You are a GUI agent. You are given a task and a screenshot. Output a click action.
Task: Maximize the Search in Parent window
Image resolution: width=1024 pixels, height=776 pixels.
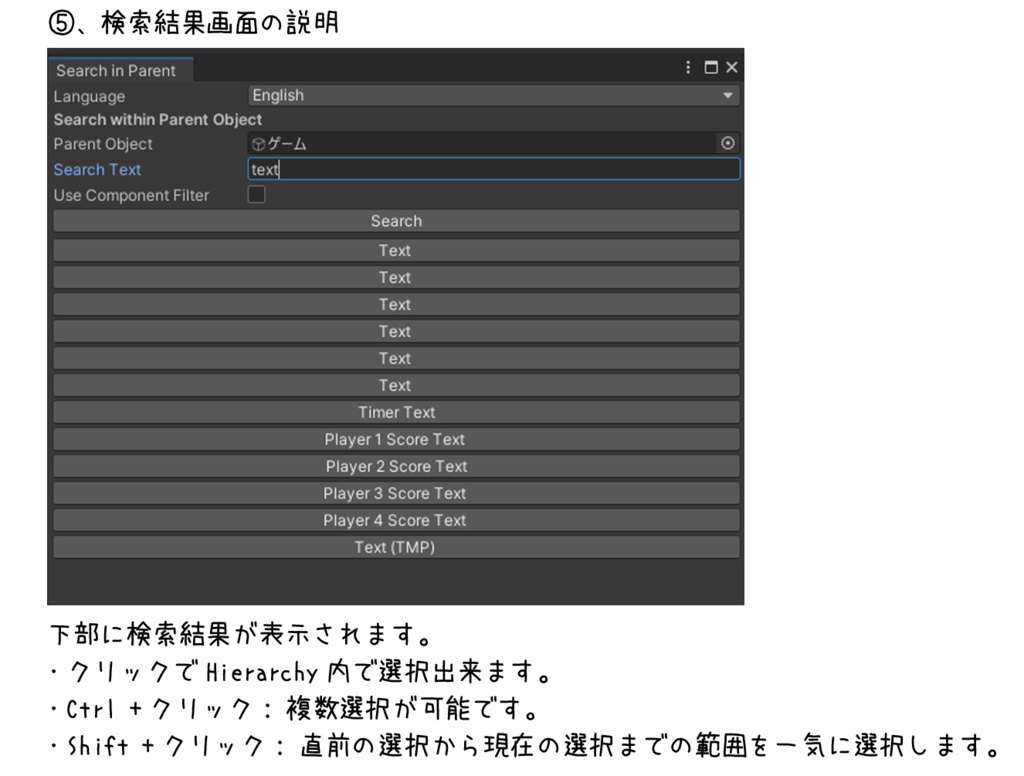click(711, 68)
